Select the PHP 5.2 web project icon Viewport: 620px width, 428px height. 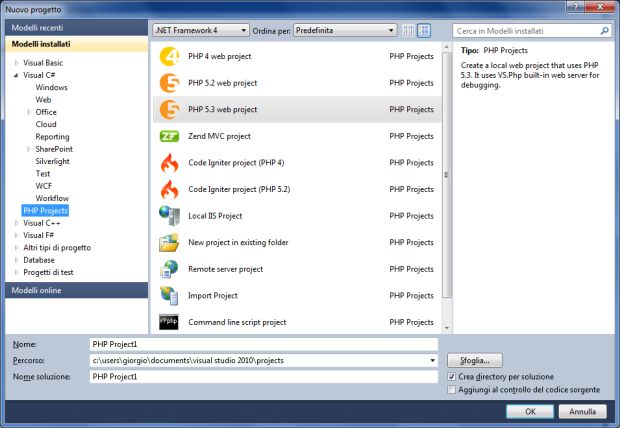(x=169, y=83)
